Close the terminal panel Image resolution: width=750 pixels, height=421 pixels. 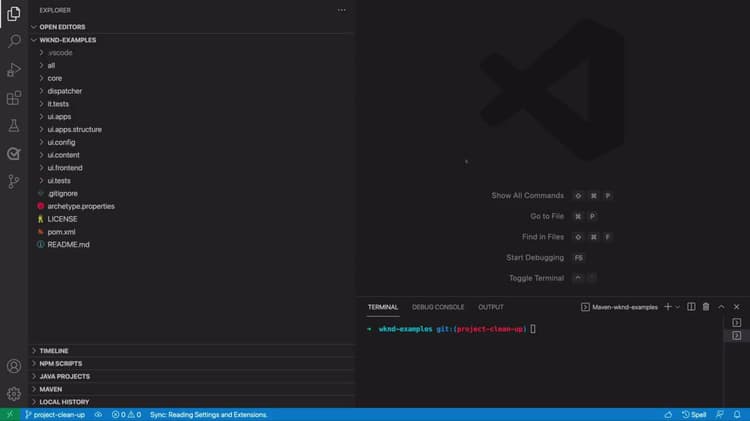737,307
